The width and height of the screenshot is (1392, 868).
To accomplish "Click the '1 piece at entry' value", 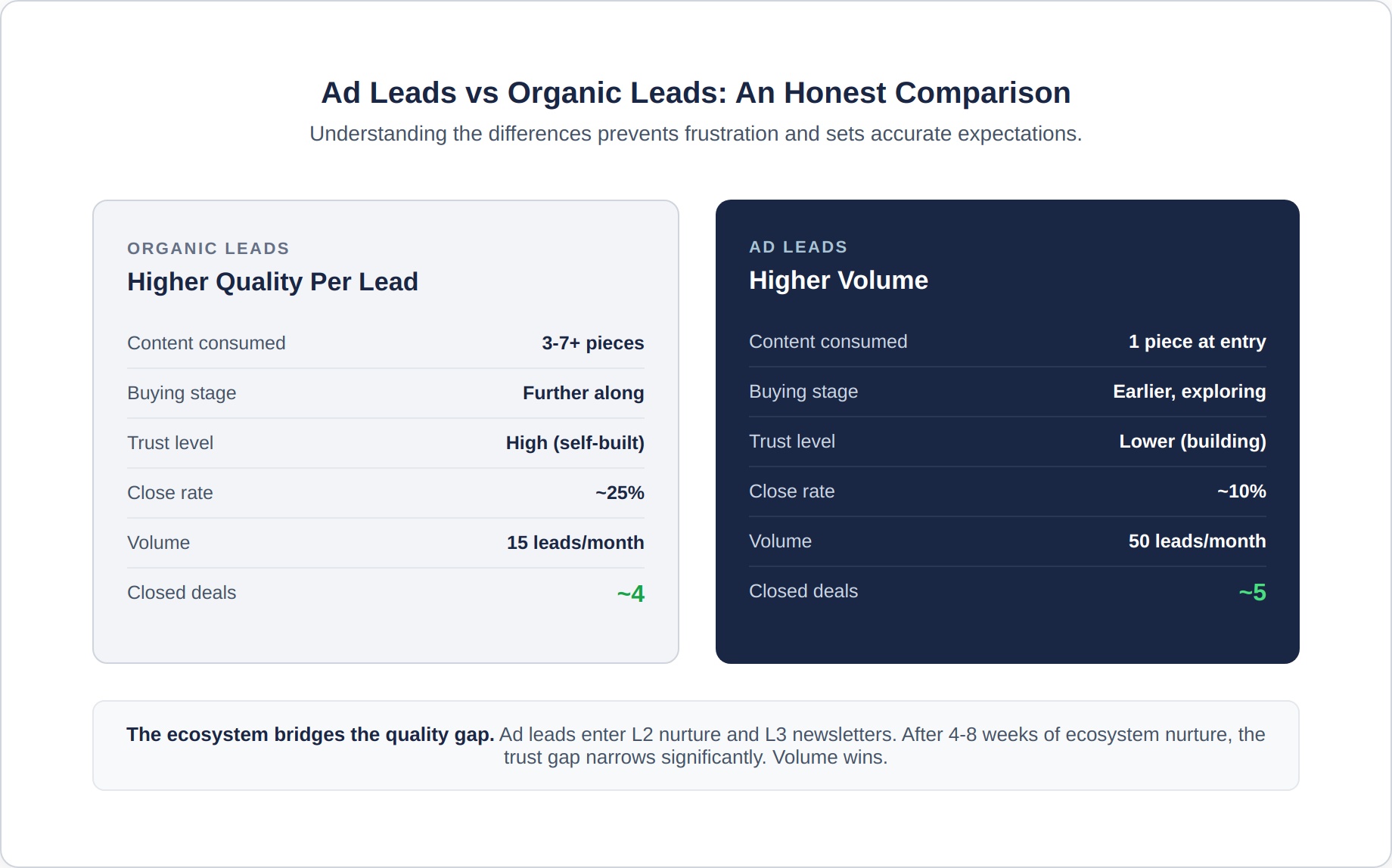I will pos(1197,342).
